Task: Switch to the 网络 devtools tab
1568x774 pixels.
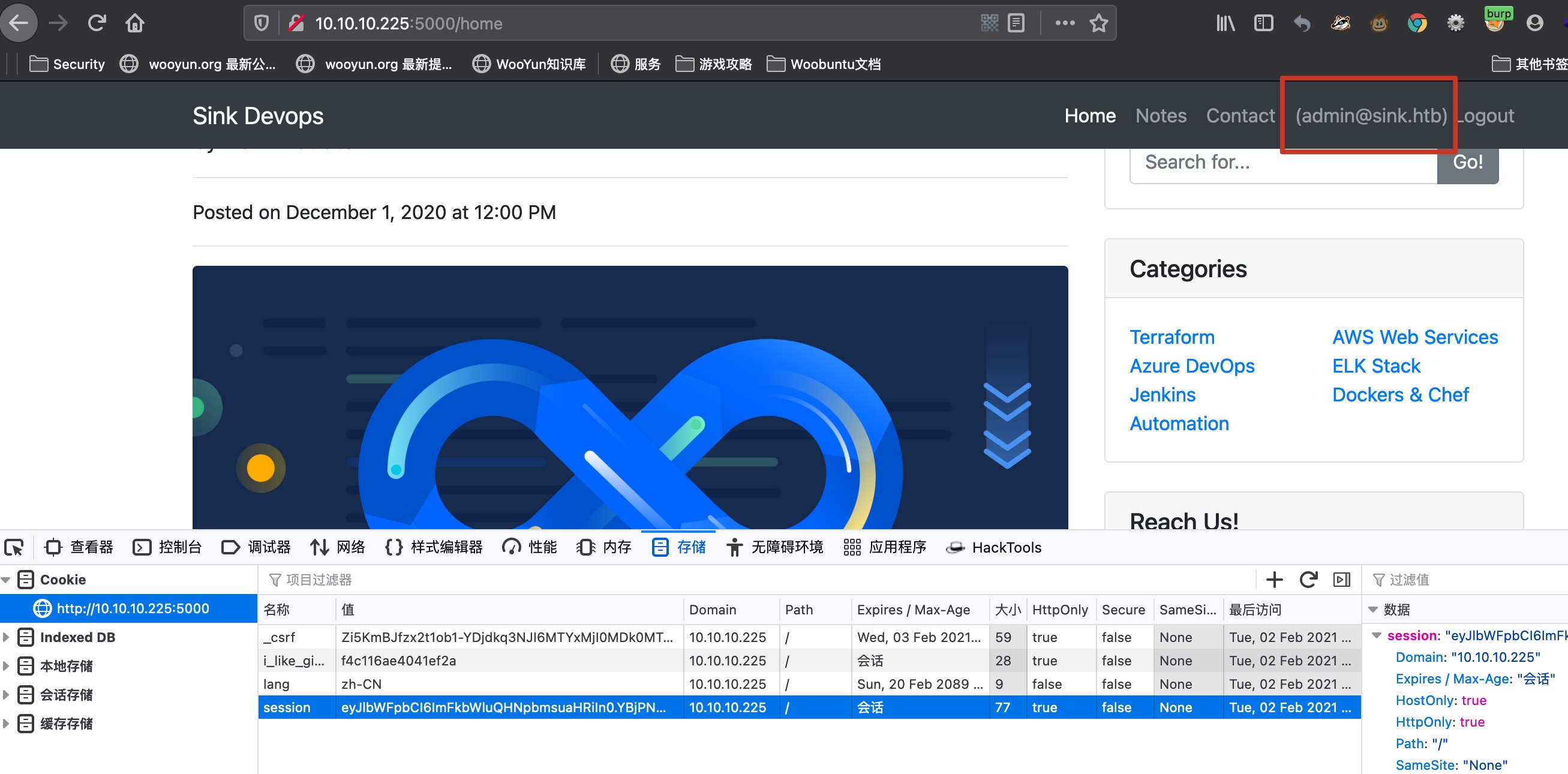Action: (338, 547)
